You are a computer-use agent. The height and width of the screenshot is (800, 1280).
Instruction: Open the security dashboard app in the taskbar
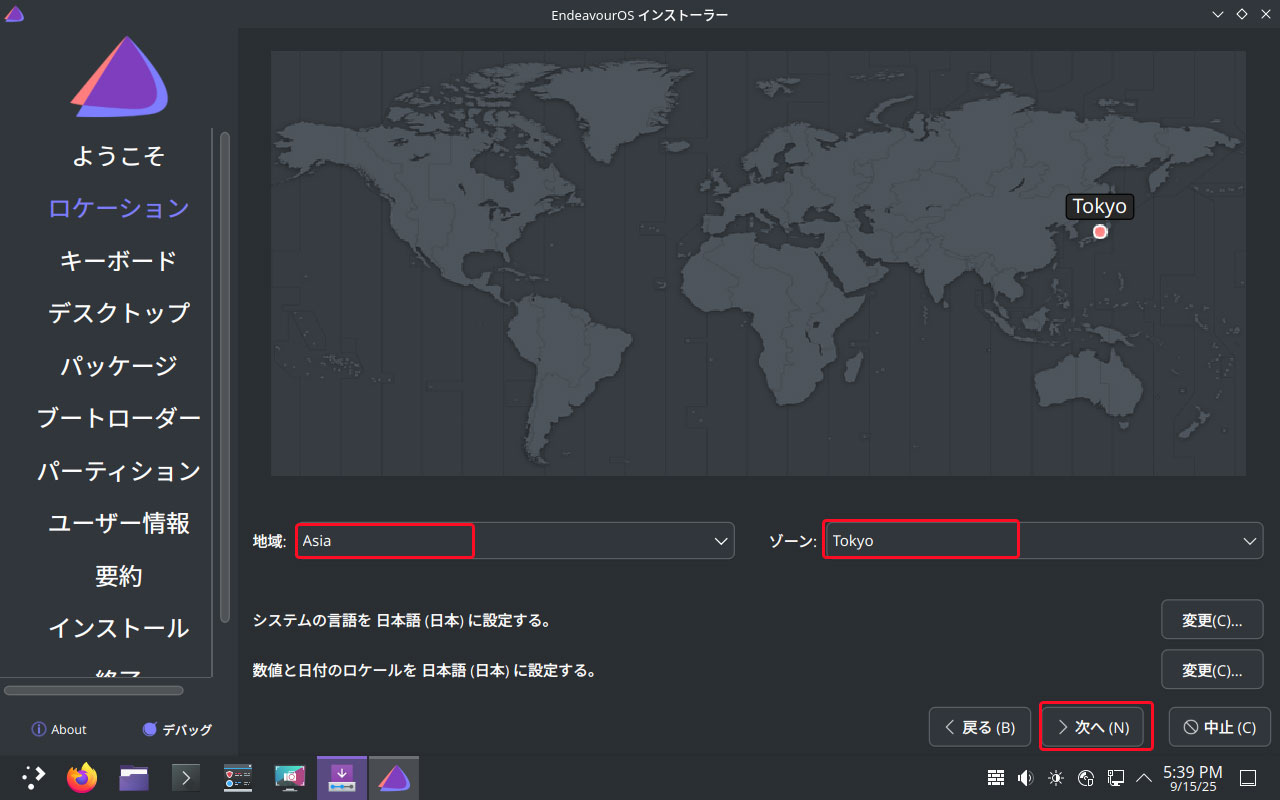click(x=238, y=778)
